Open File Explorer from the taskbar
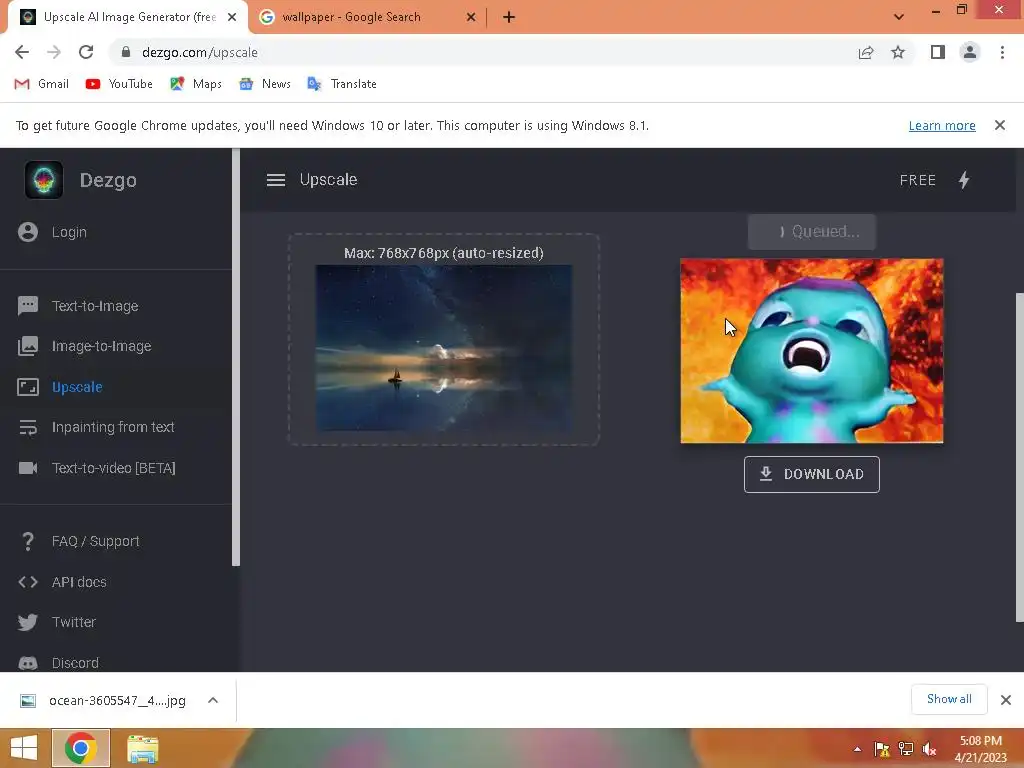 [142, 748]
